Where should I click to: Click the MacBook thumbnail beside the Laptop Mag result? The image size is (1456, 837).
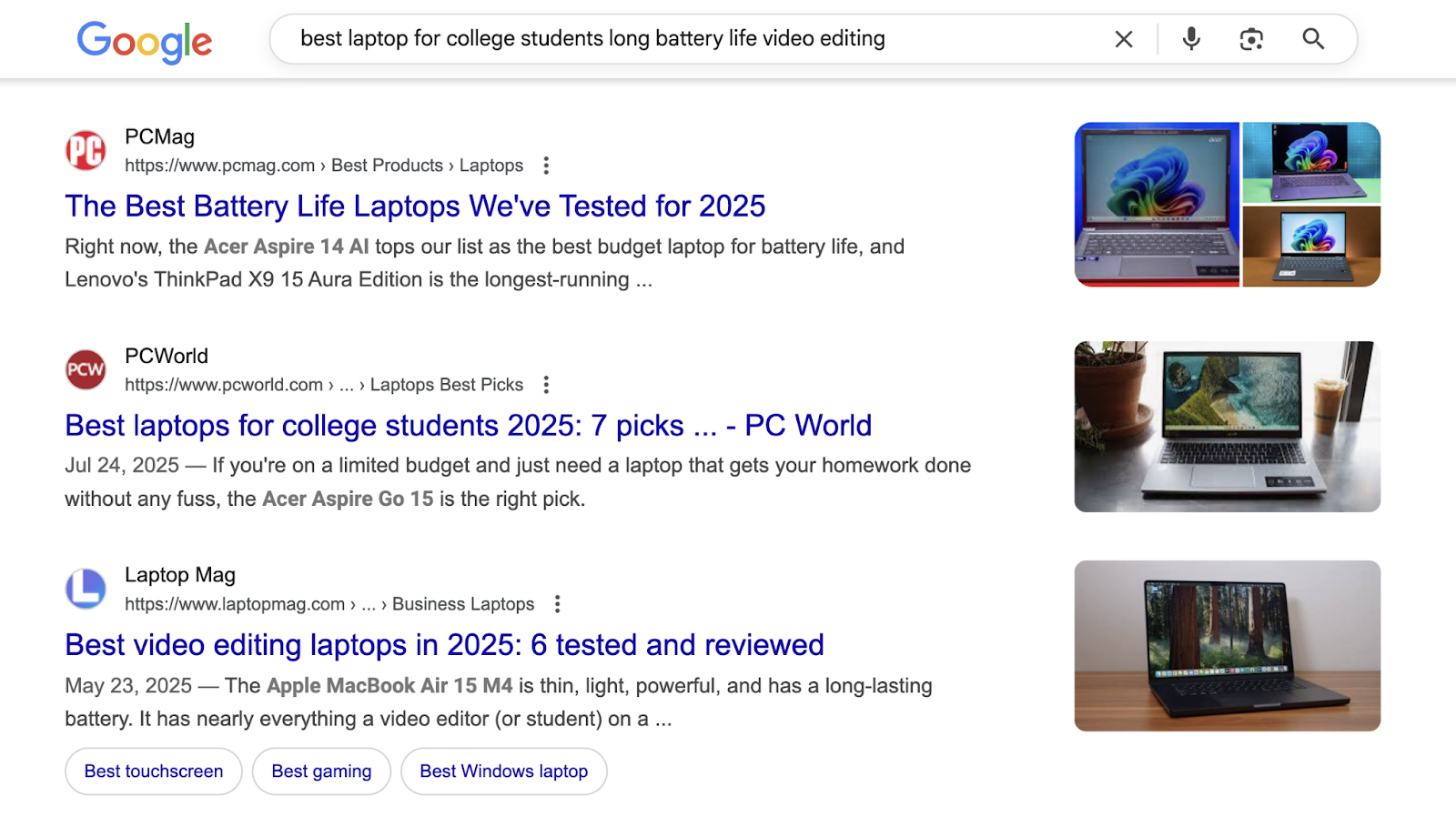[x=1227, y=645]
